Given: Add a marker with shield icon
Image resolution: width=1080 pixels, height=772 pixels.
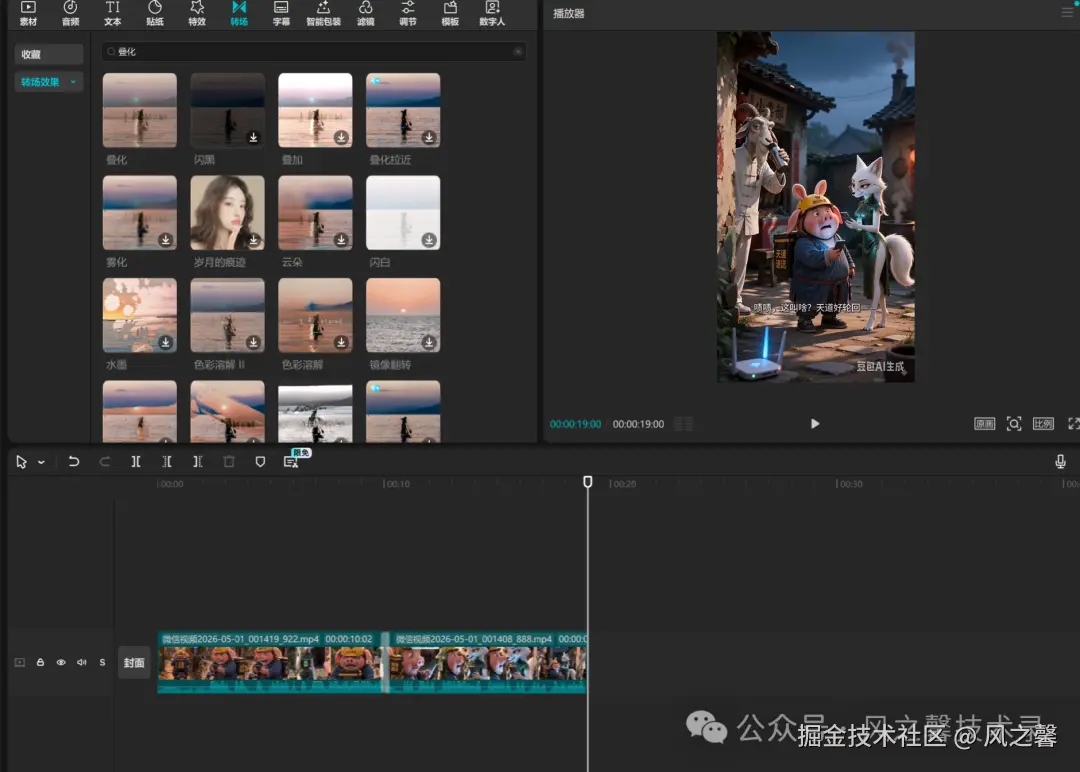Looking at the screenshot, I should pyautogui.click(x=260, y=461).
